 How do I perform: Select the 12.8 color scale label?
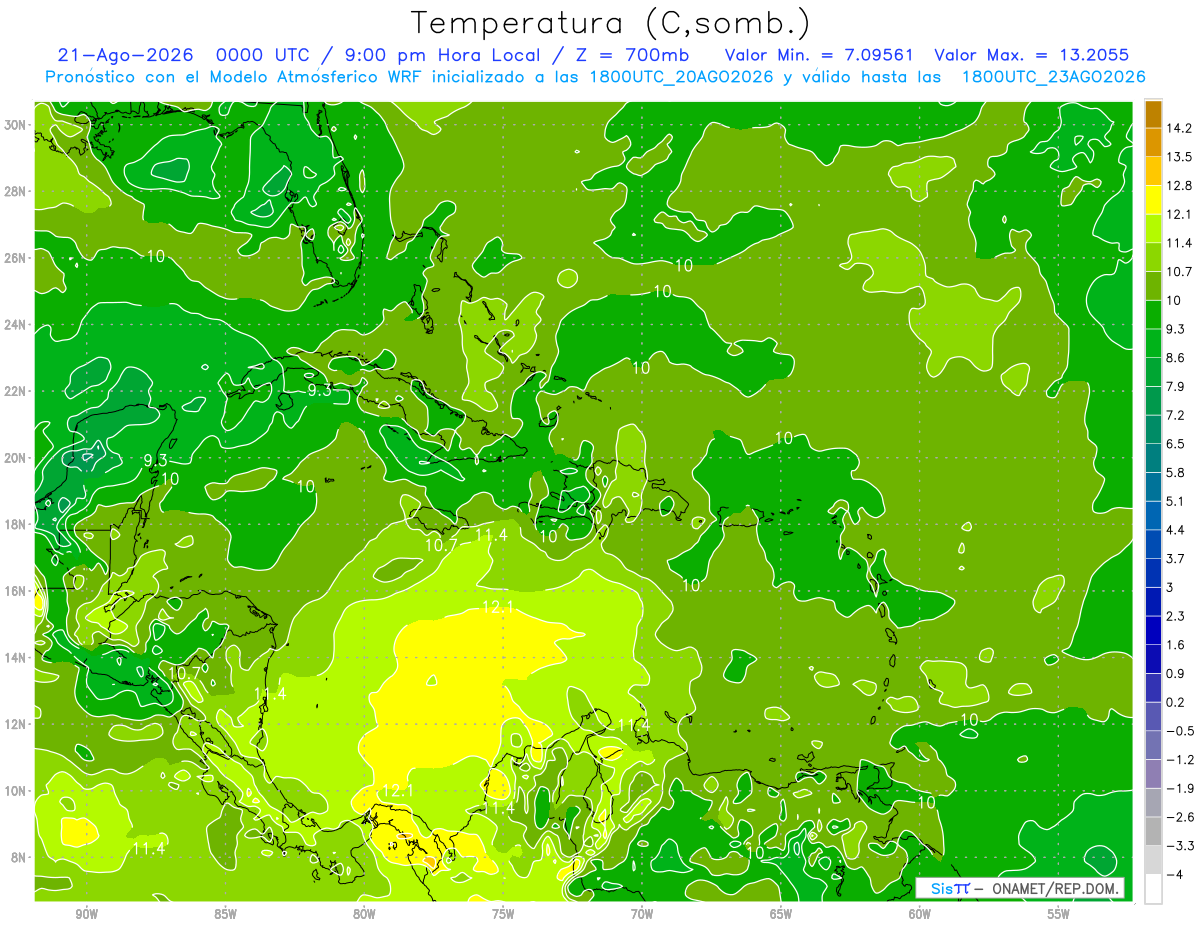(1179, 186)
